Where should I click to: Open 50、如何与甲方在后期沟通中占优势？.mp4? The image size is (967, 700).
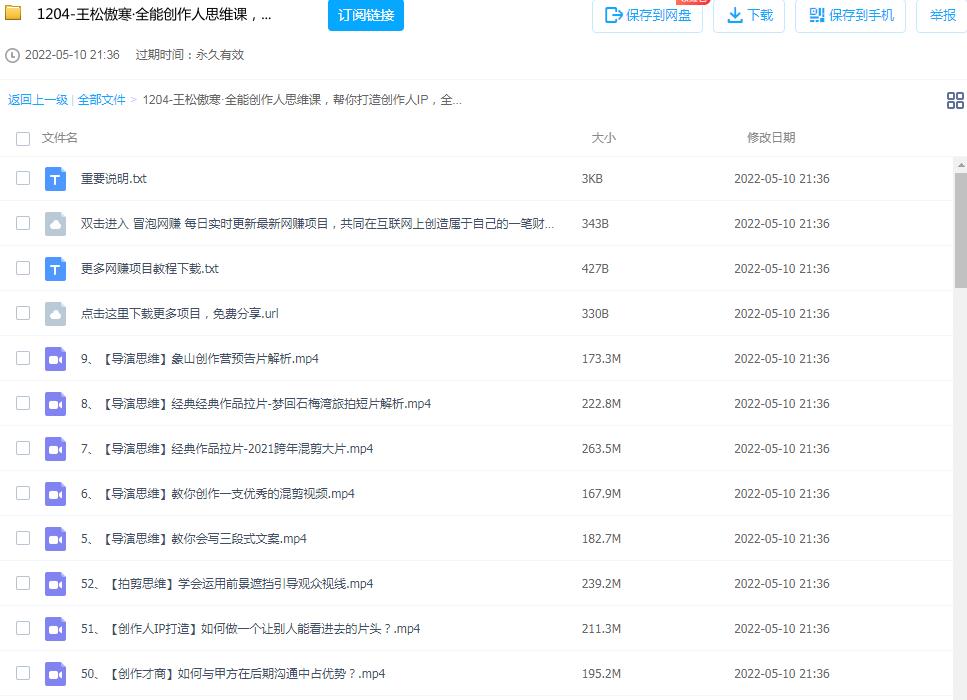tap(233, 674)
